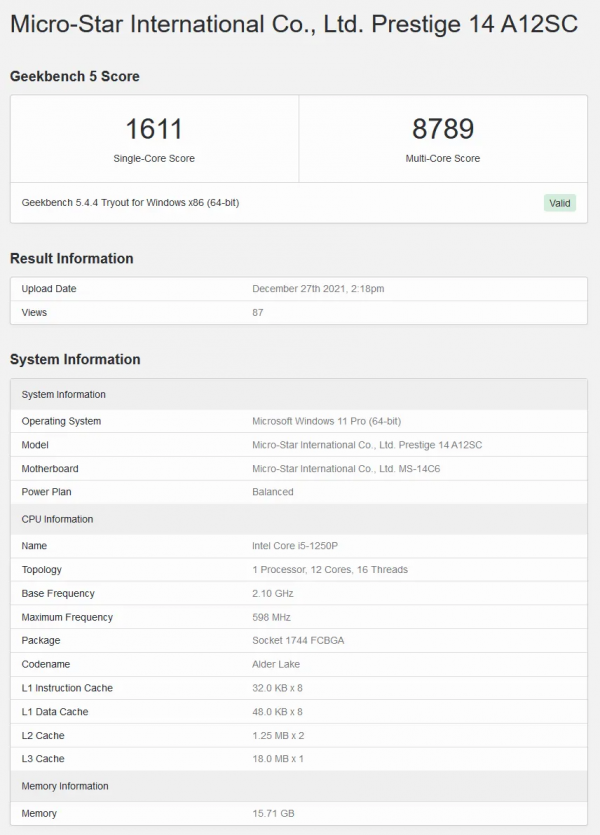This screenshot has width=600, height=835.
Task: Click the Power Plan value Balanced
Action: (x=273, y=492)
